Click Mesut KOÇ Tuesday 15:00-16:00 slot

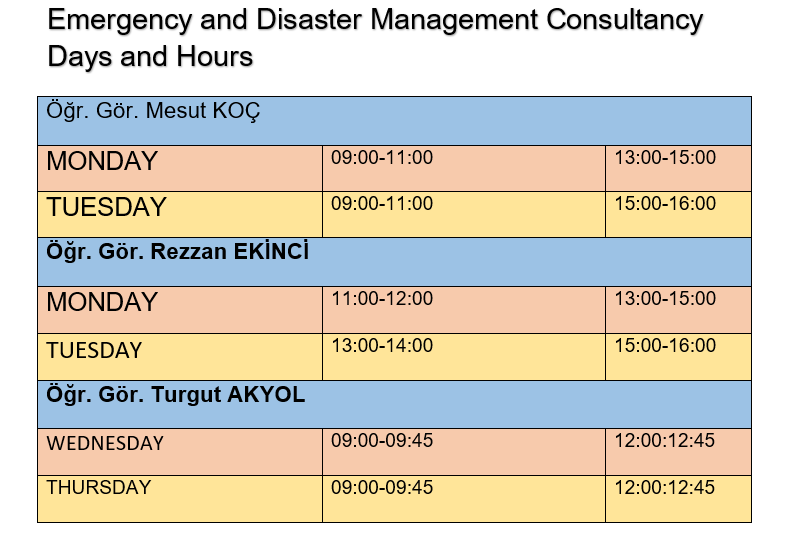coord(665,204)
